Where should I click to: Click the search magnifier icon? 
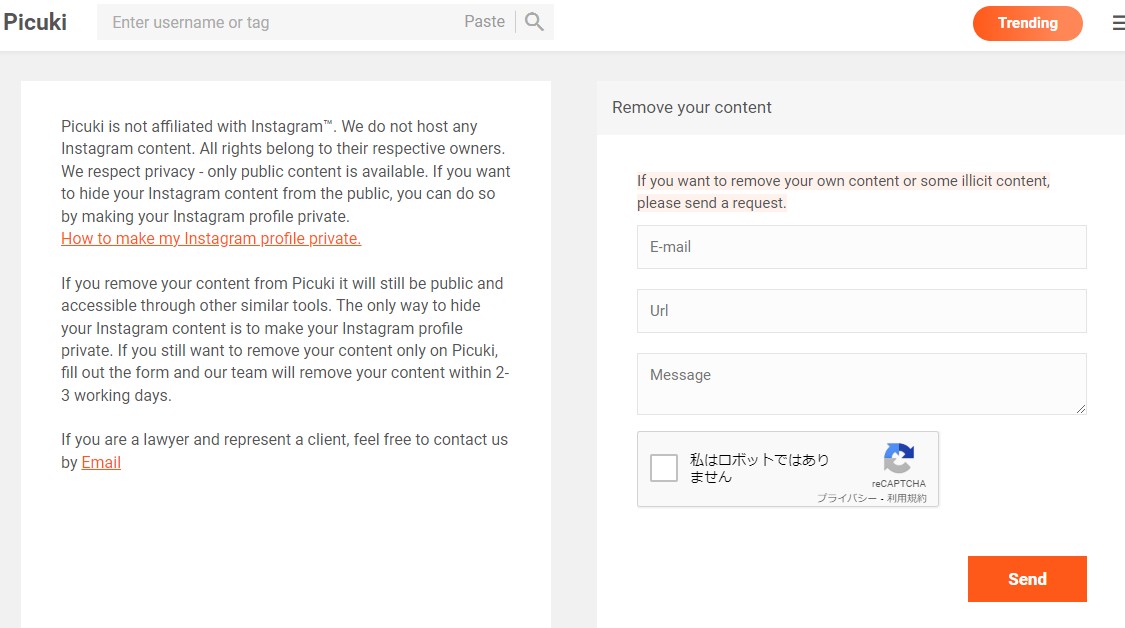coord(533,20)
